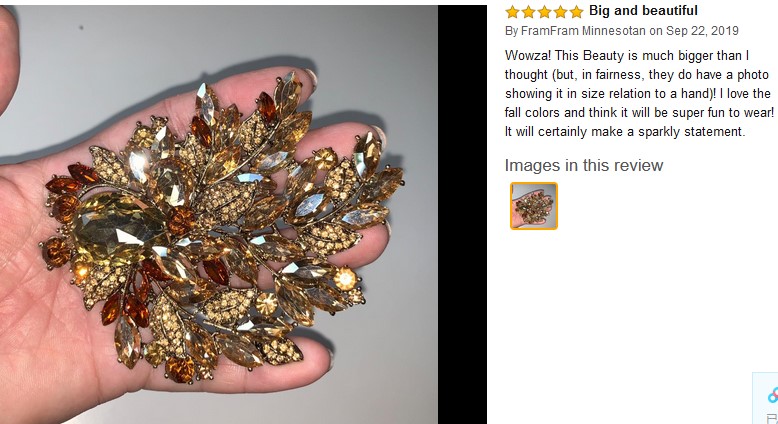778x424 pixels.
Task: Click the first gold rating star
Action: tap(512, 11)
